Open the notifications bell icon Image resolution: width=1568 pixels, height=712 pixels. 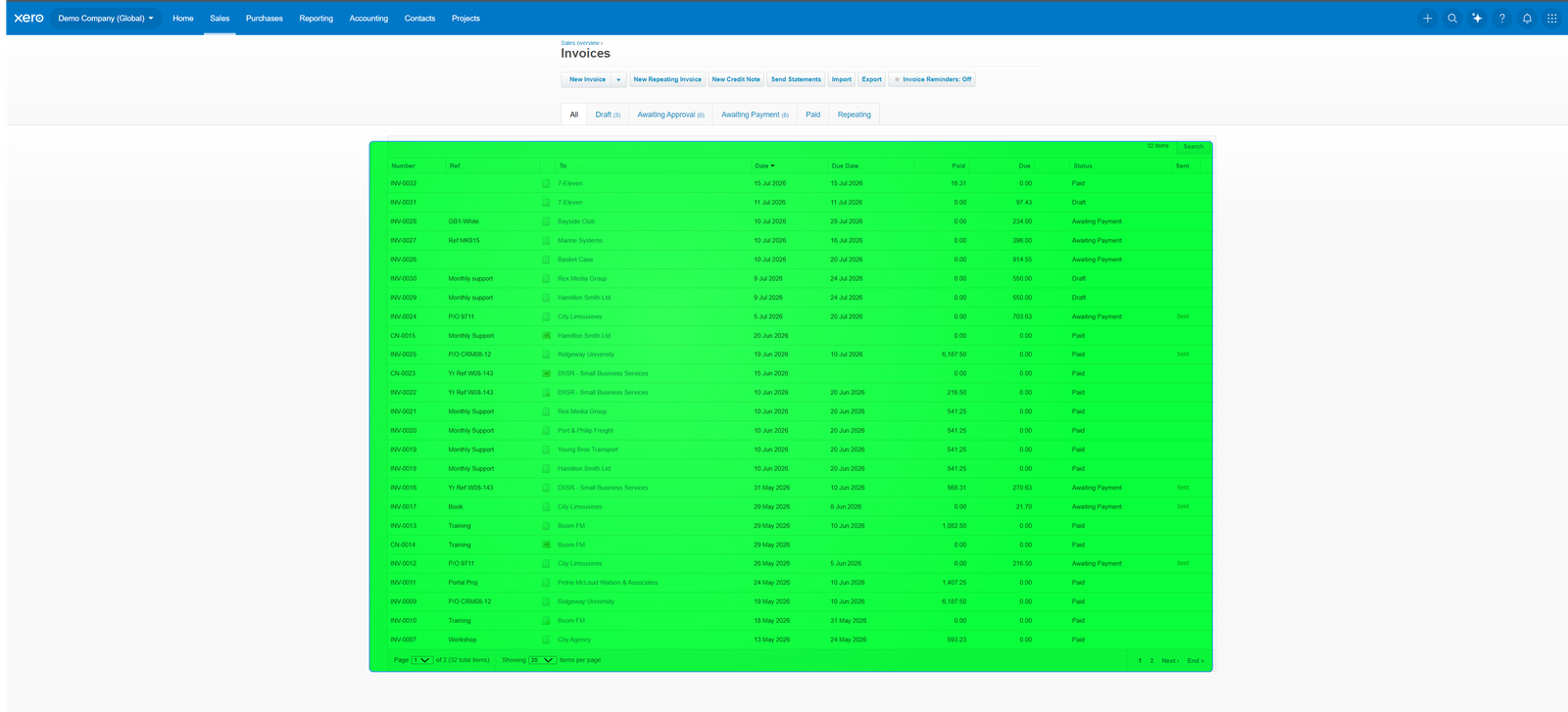point(1527,18)
